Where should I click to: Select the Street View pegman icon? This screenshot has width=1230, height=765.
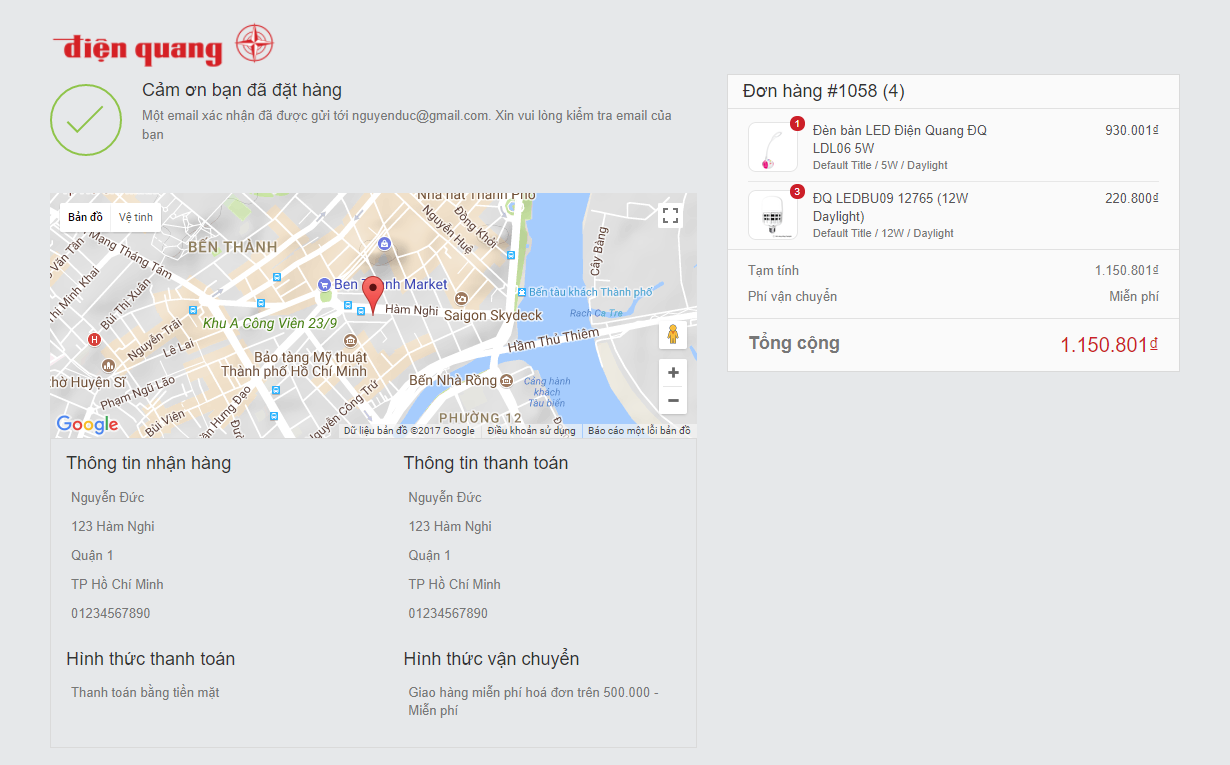[673, 334]
